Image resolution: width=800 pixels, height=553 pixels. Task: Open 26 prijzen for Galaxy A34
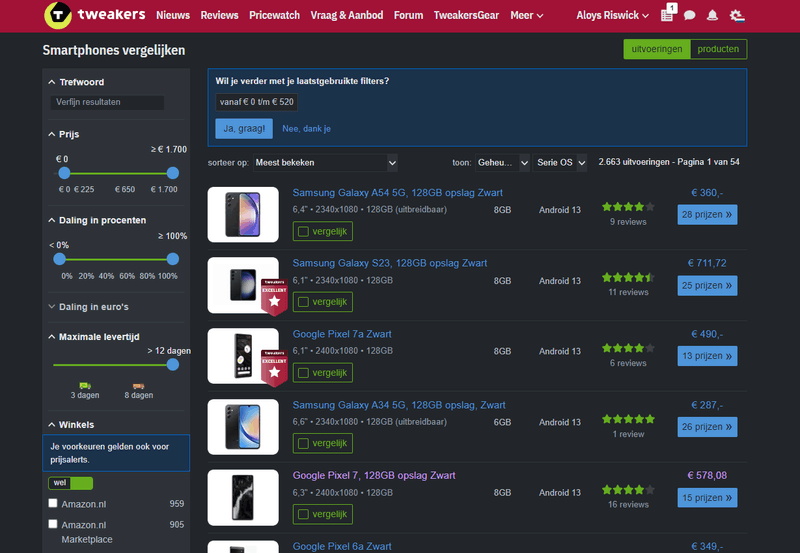pos(707,427)
